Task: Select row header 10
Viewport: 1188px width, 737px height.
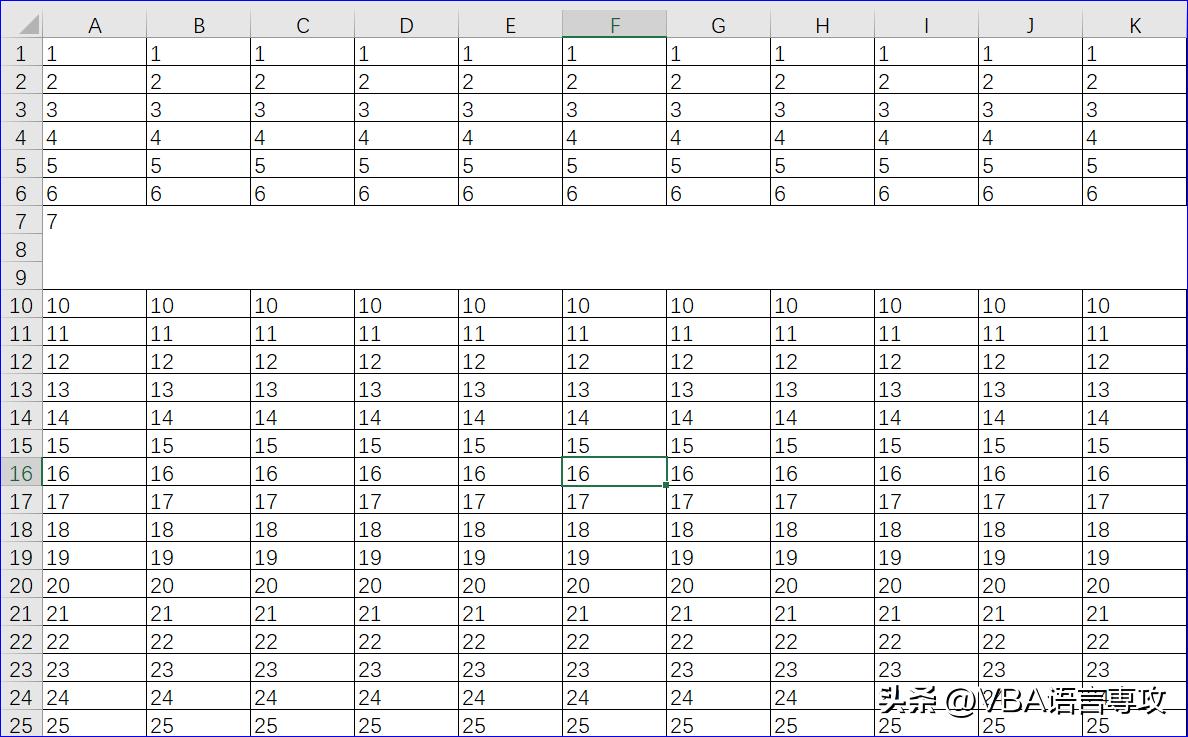Action: point(21,306)
